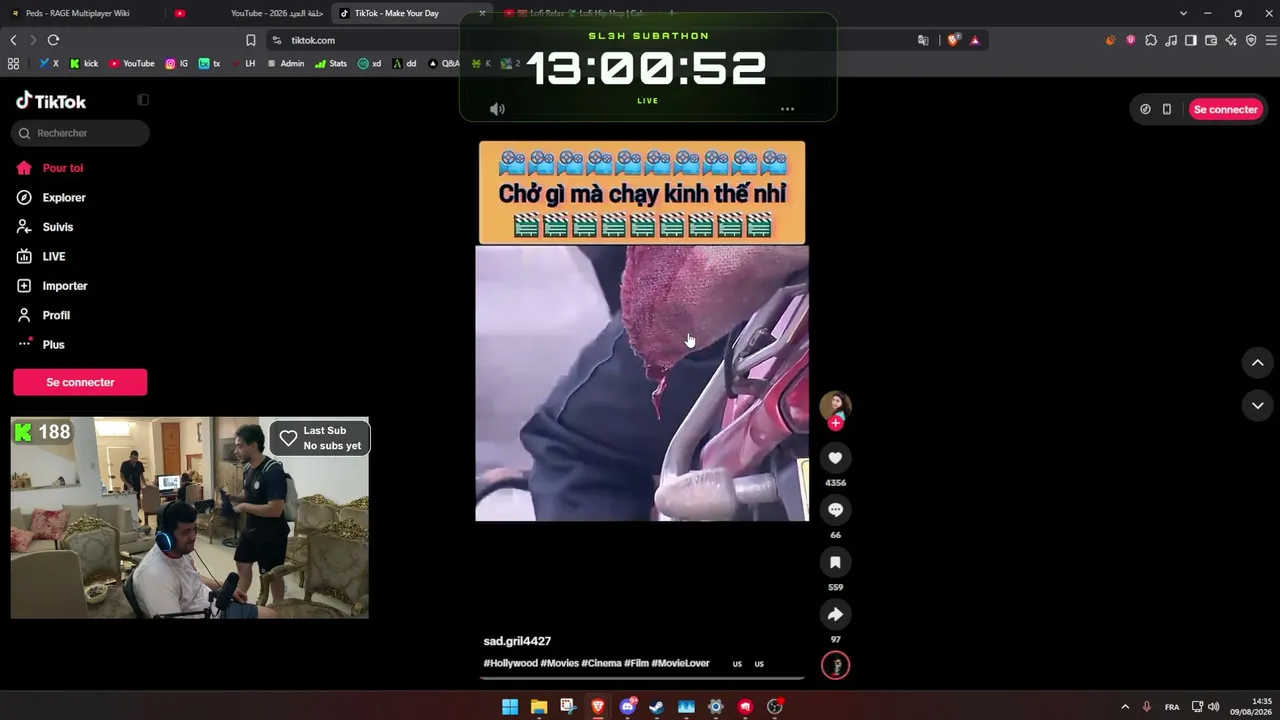Open the Suivis page

coord(45,227)
